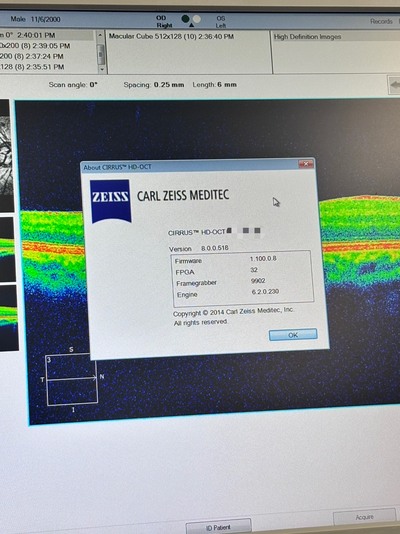The width and height of the screenshot is (400, 534).
Task: Select Macular Cube 512x128 2:36:40 PM entry
Action: 171,36
